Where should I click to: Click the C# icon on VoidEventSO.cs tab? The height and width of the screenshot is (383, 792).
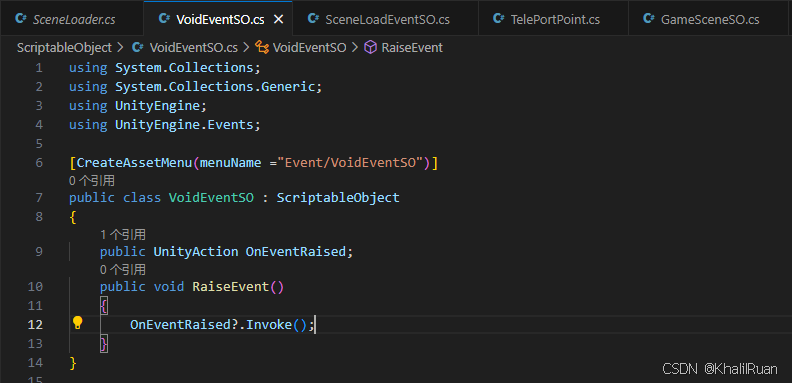164,19
